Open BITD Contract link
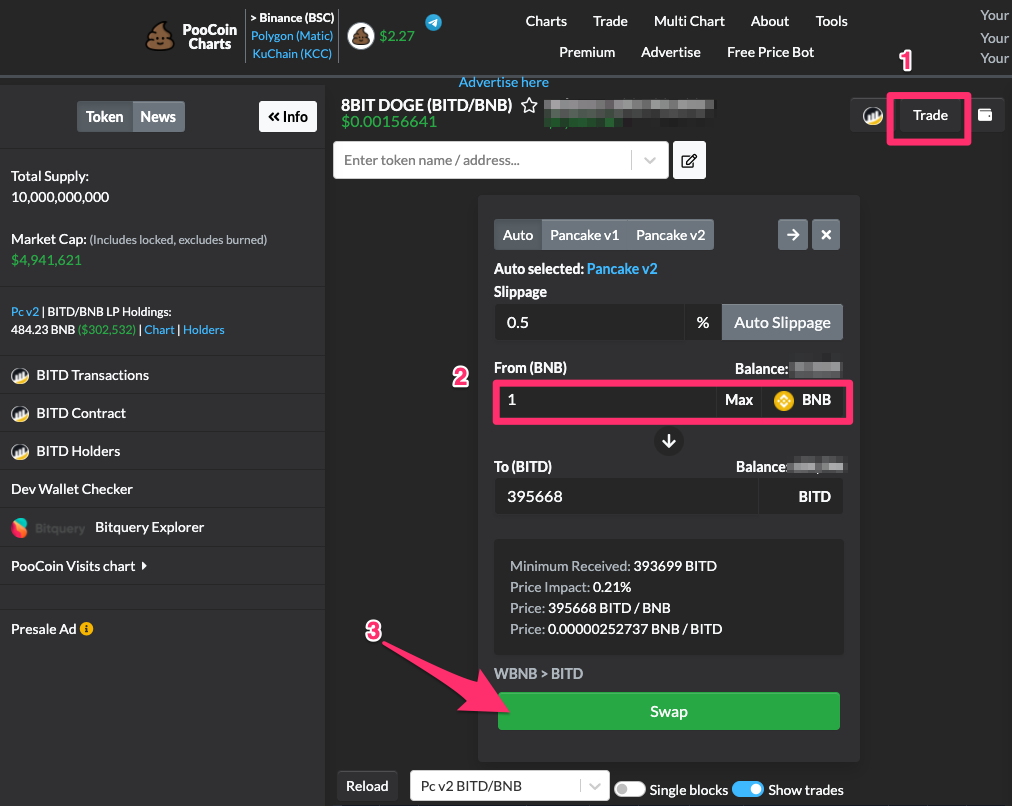The image size is (1012, 806). [x=81, y=413]
